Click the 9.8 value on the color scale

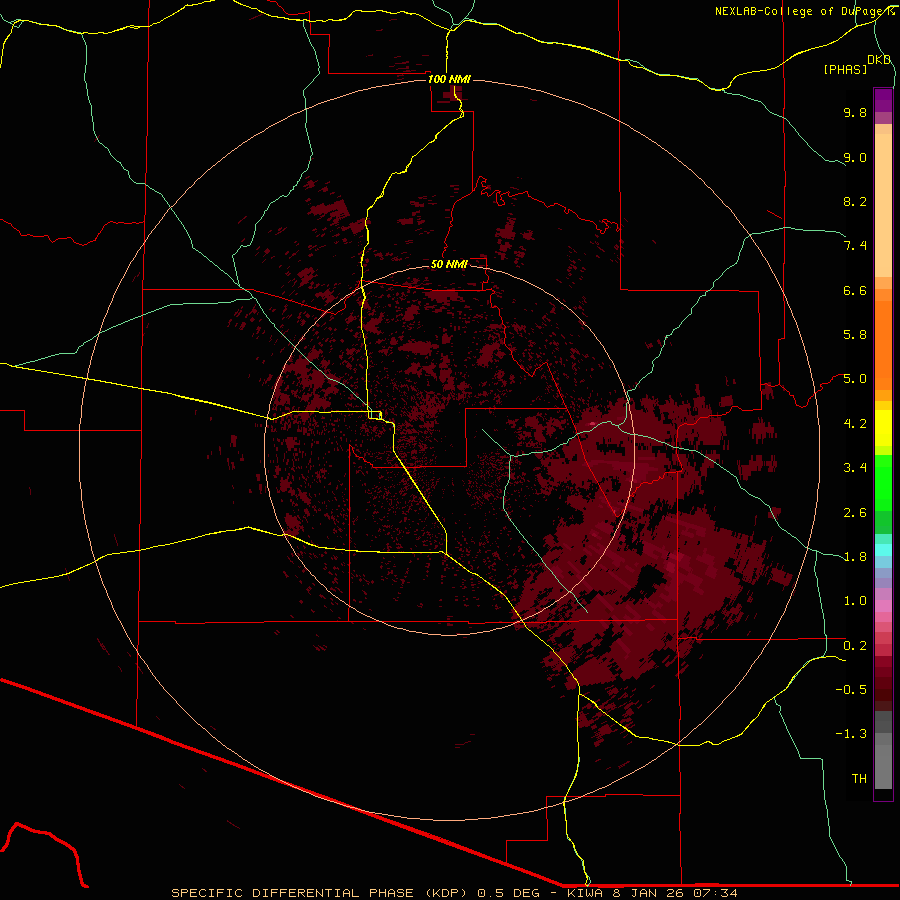point(855,112)
